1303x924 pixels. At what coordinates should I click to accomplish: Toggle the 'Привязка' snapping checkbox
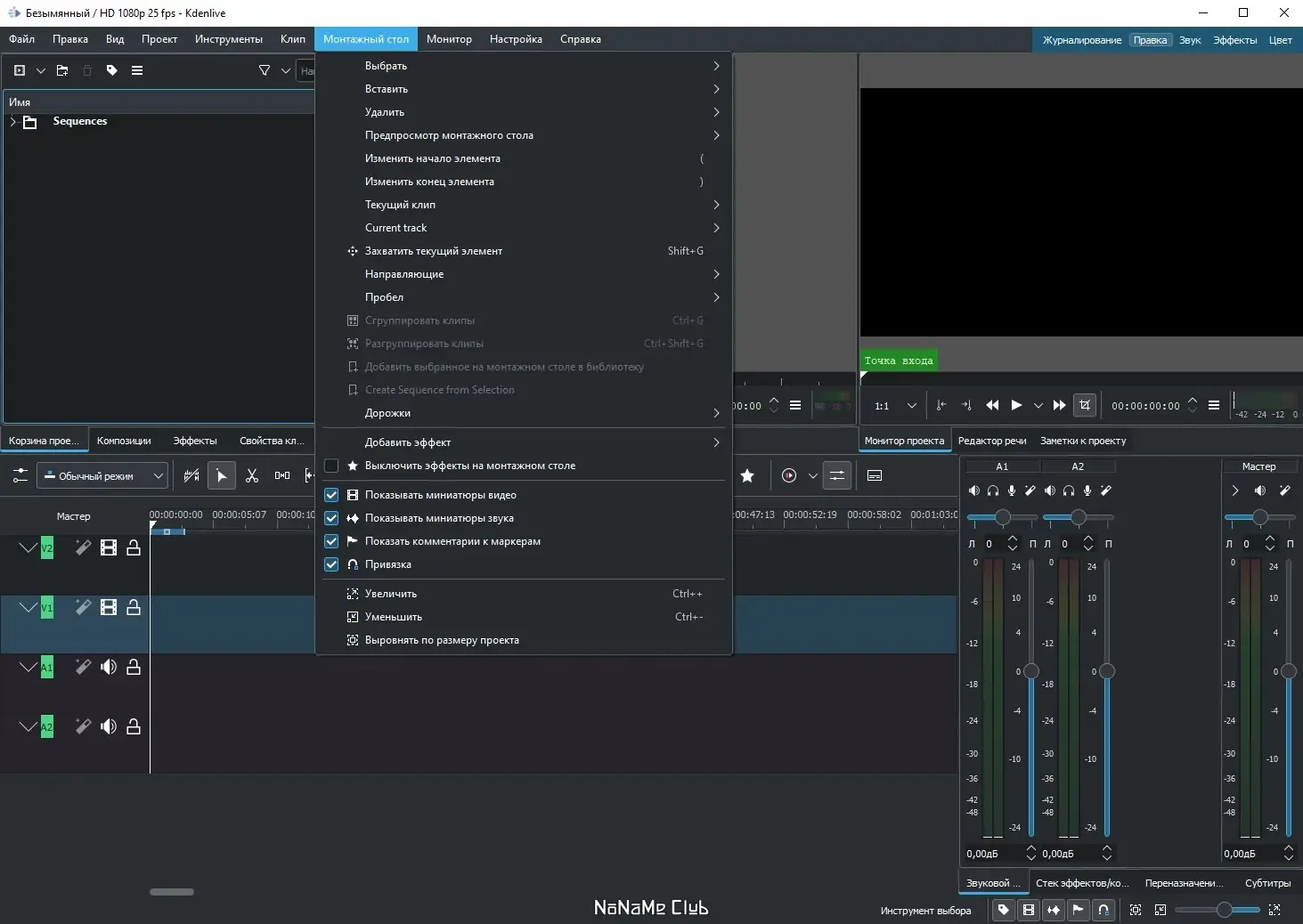[x=331, y=564]
